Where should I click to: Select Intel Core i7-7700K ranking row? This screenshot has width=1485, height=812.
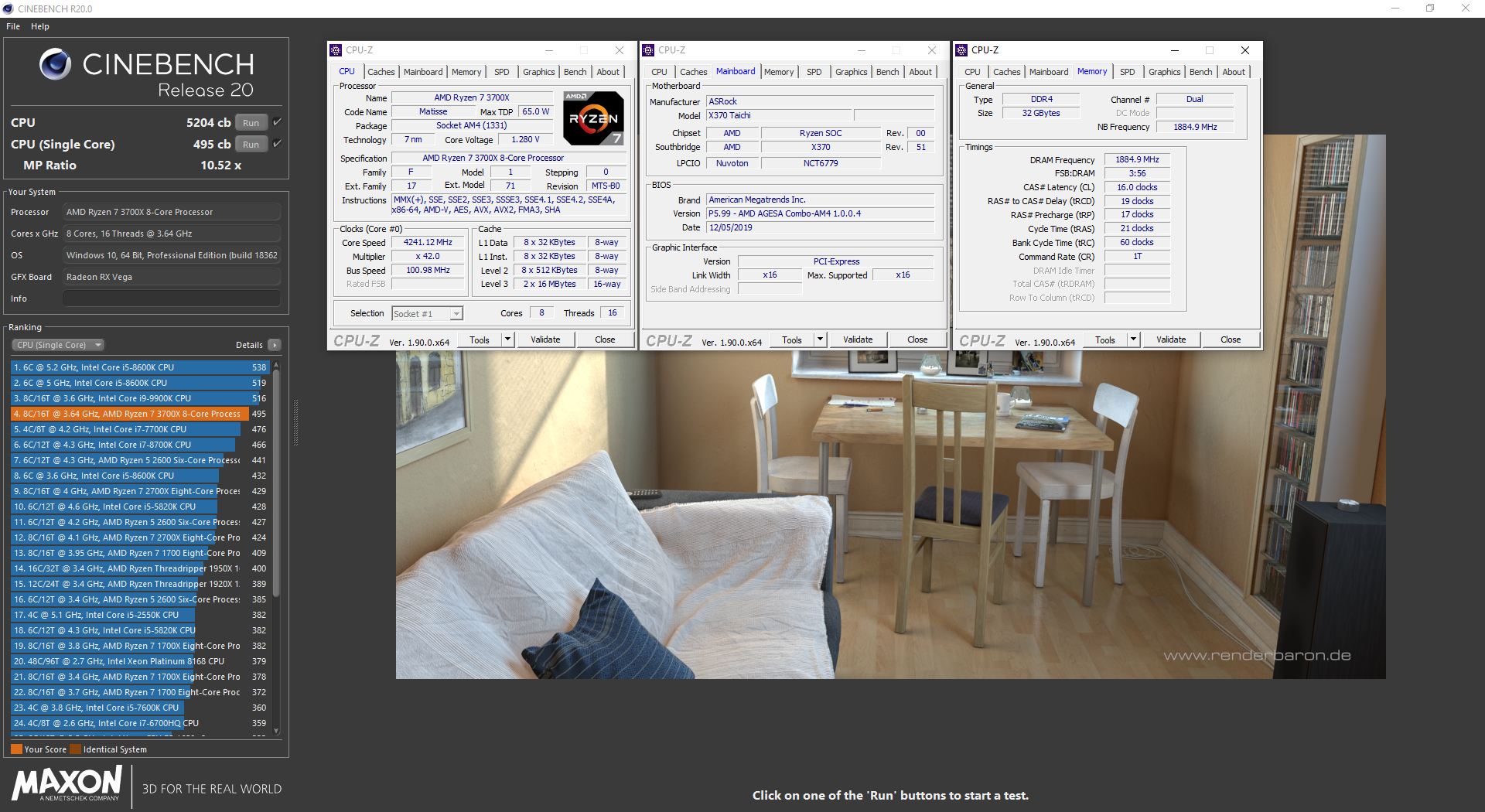[140, 429]
